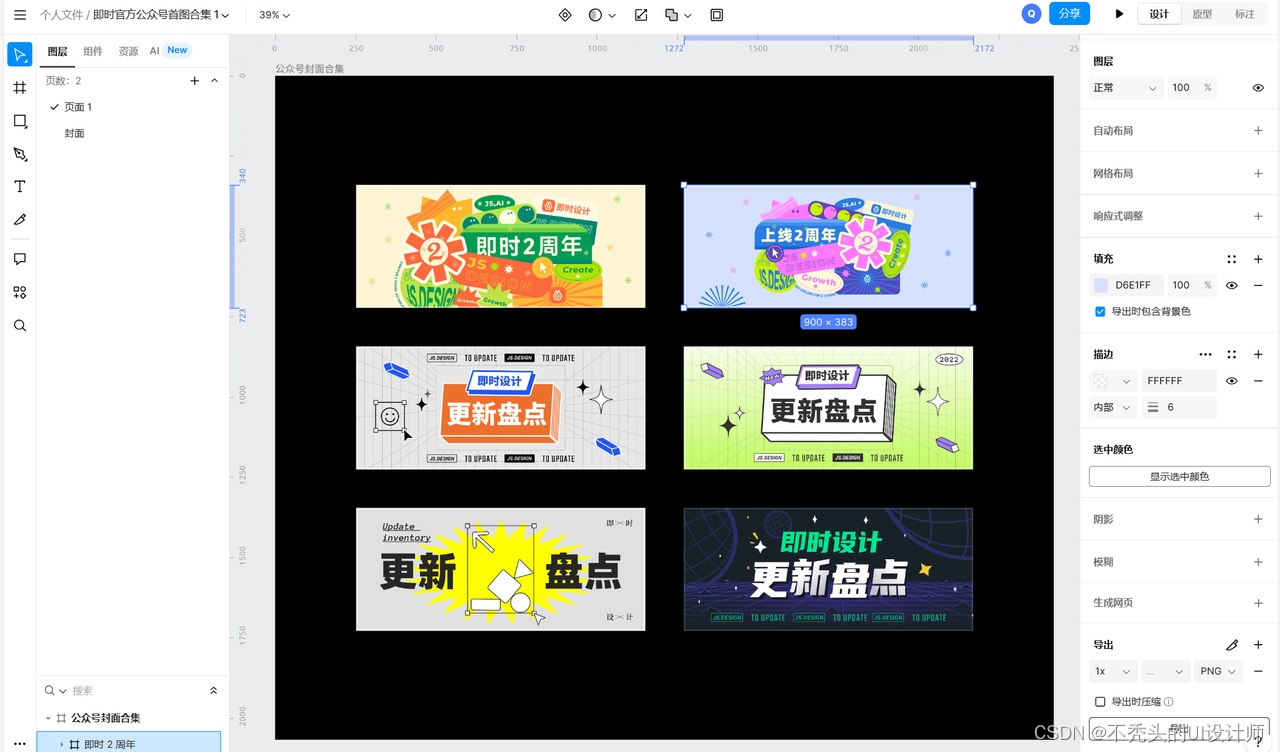Screen dimensions: 1280x752
Task: Switch to the 原型 tab
Action: (1202, 14)
